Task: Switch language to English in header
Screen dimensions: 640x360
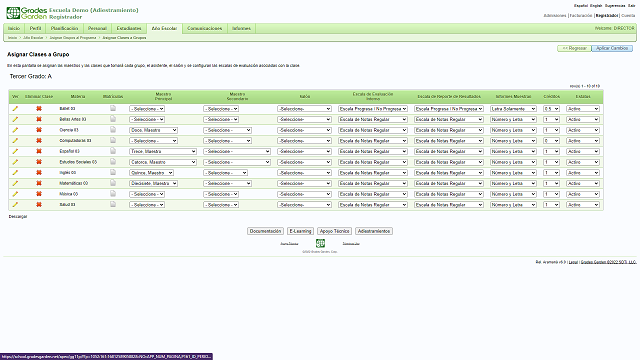Action: tap(596, 6)
